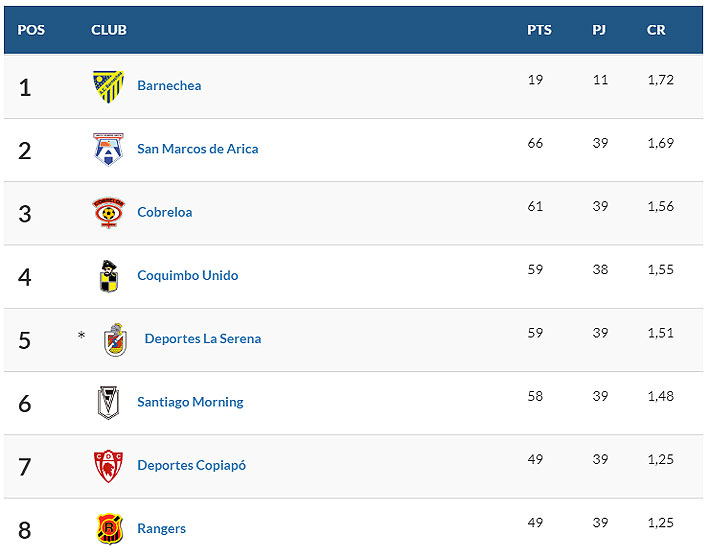Click the San Marcos de Arica crest
This screenshot has height=558, width=710.
pos(108,149)
